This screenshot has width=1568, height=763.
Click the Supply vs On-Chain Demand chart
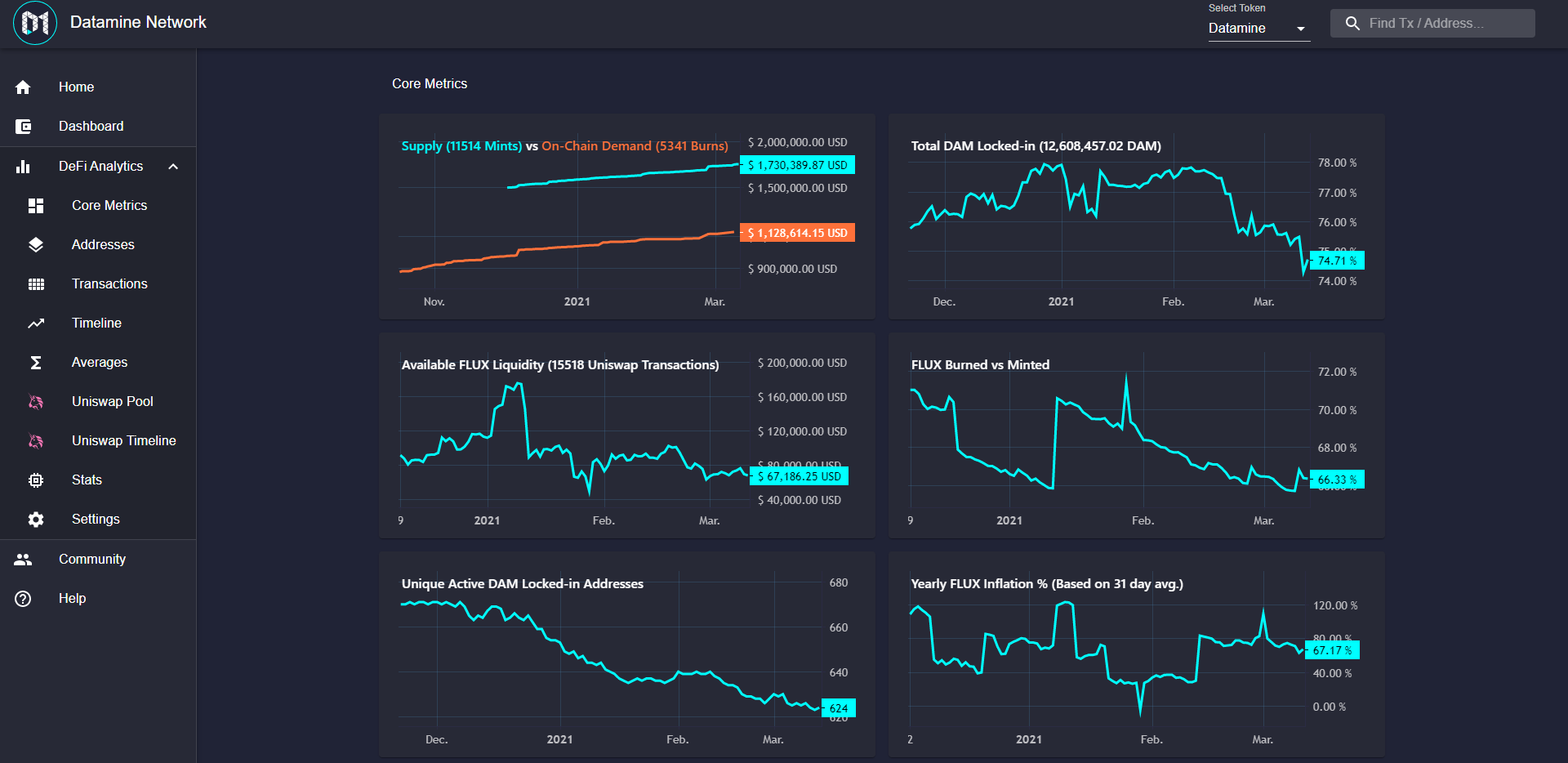627,216
